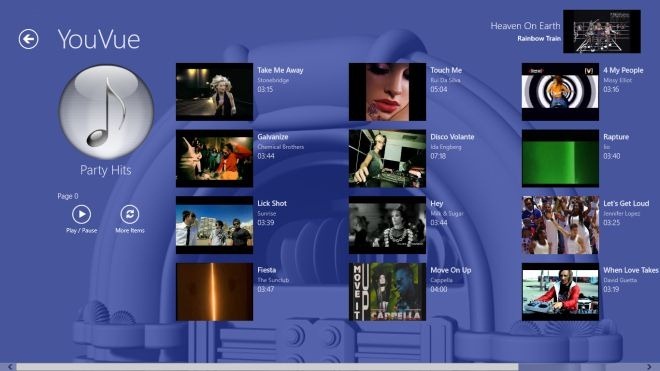Click the back arrow next to YouVue
660x371 pixels.
28,39
